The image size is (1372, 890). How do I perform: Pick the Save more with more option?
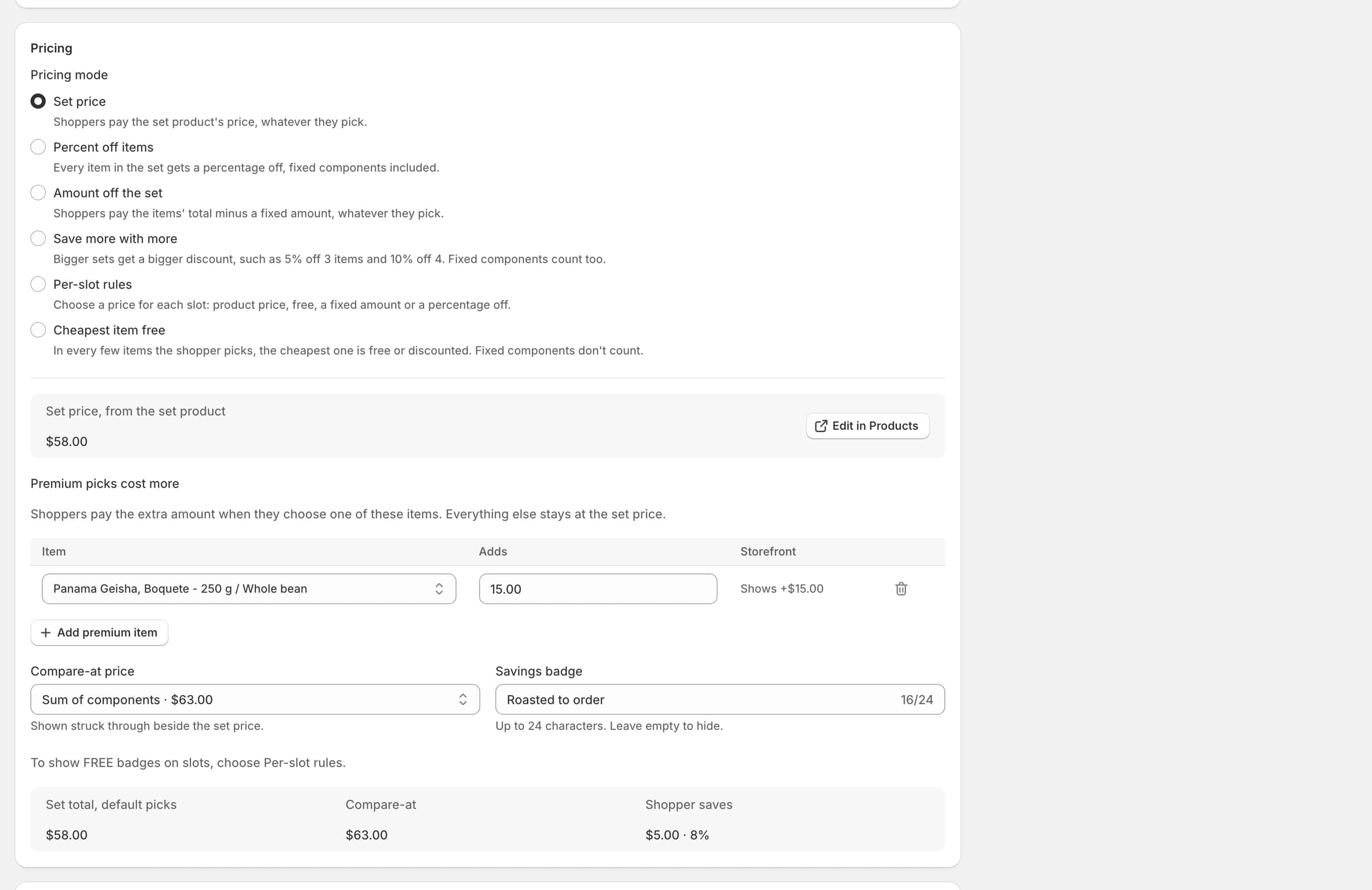[38, 238]
